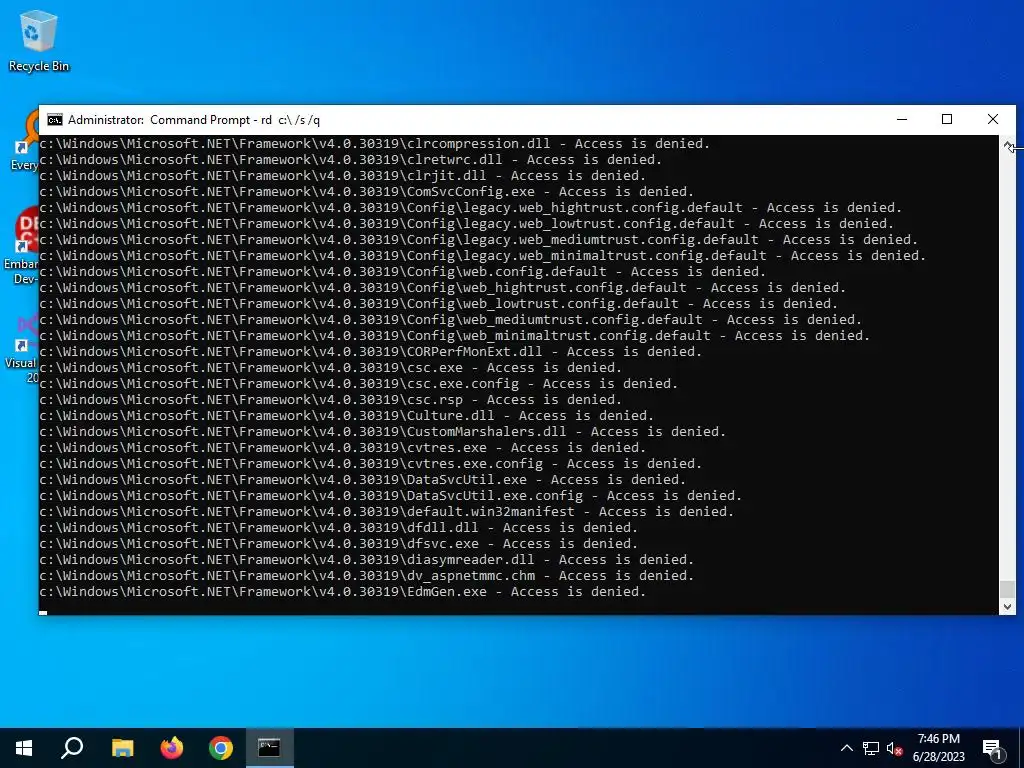Select the Everything desktop shortcut icon
This screenshot has height=768, width=1024.
pyautogui.click(x=25, y=140)
